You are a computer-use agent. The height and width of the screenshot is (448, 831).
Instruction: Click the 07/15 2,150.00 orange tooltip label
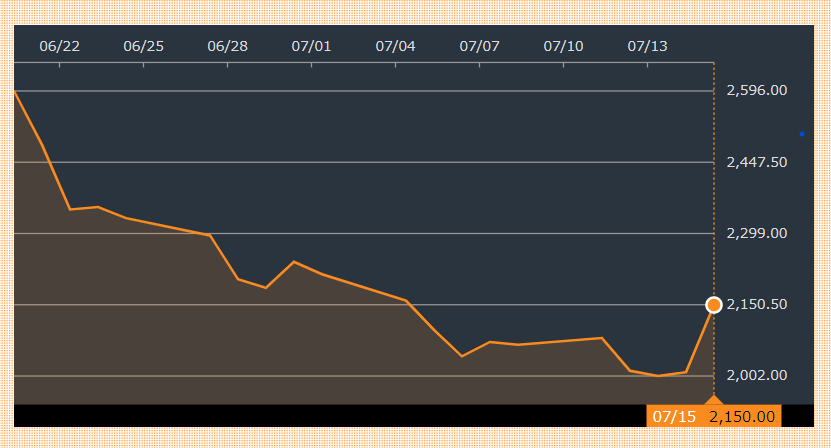713,416
